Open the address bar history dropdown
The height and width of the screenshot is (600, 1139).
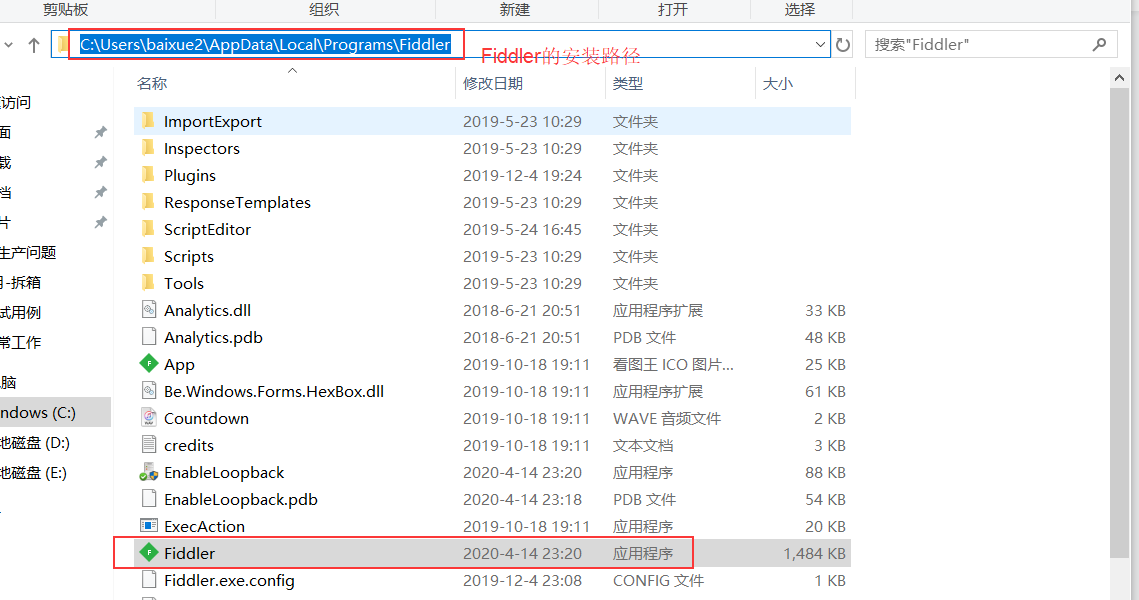click(x=820, y=45)
